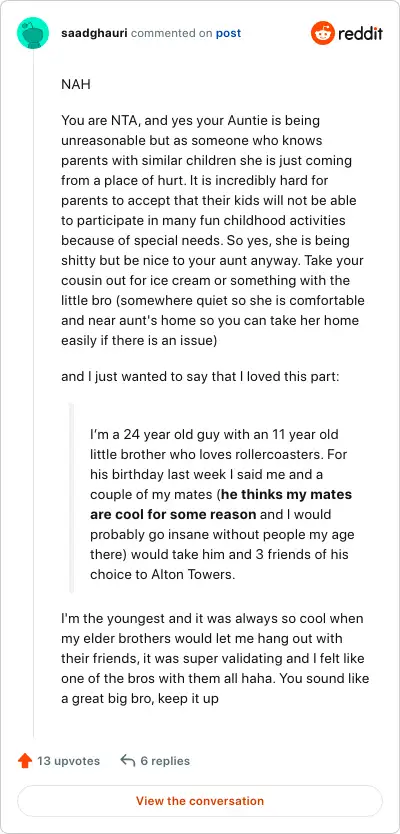Click the reddit wordmark text
The width and height of the screenshot is (400, 834).
pos(360,34)
